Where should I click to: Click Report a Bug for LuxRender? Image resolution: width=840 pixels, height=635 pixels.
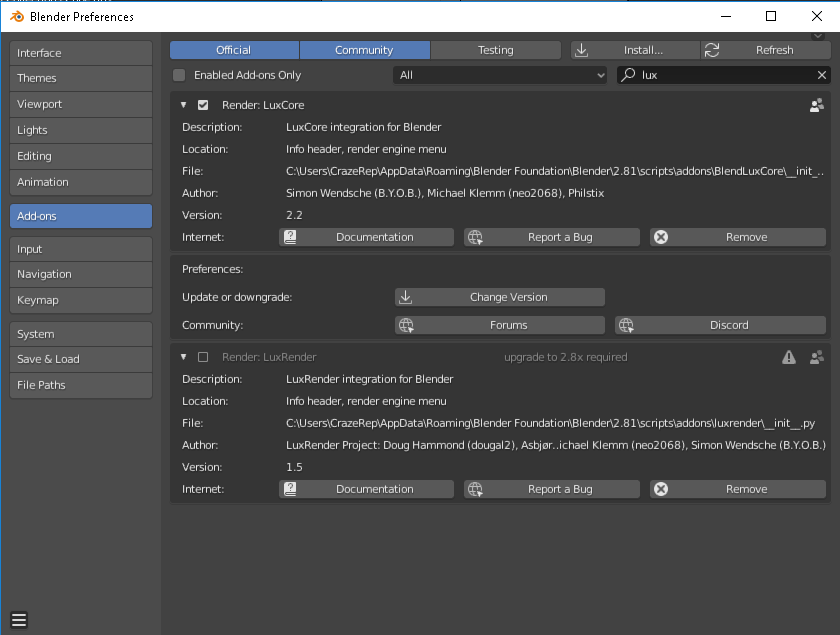coord(552,489)
